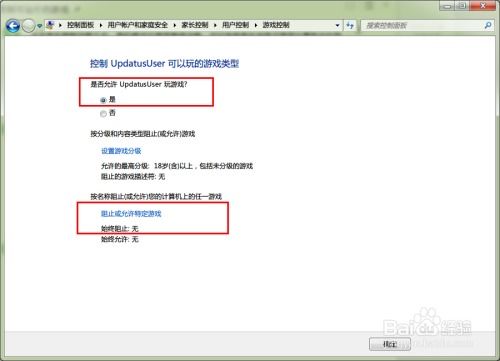Click the Back navigation arrow button
This screenshot has width=500, height=361.
point(13,26)
